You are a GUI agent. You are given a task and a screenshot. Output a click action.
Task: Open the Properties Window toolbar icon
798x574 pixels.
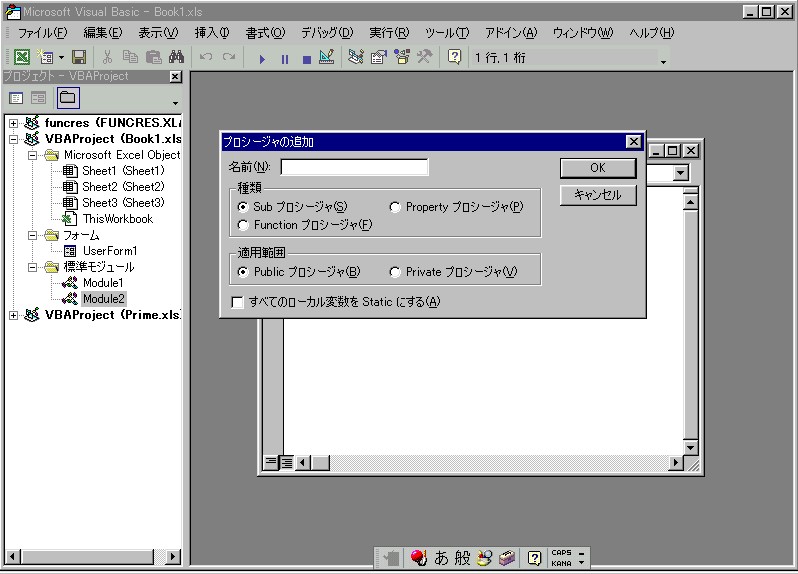pos(379,58)
